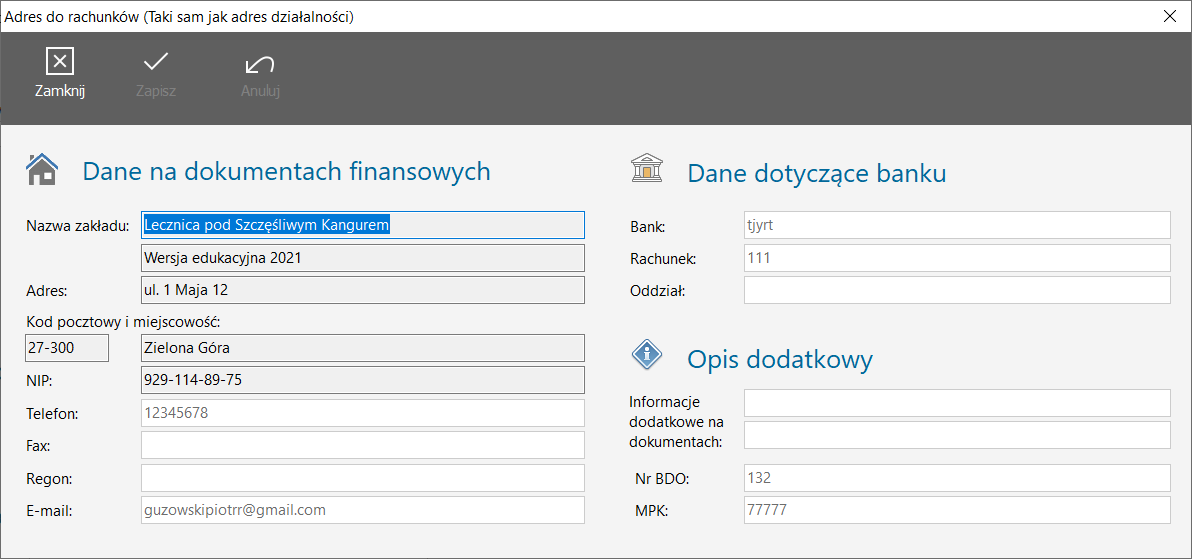
Task: Select the Nazwa zakładu field with Lecznica text
Action: [363, 225]
